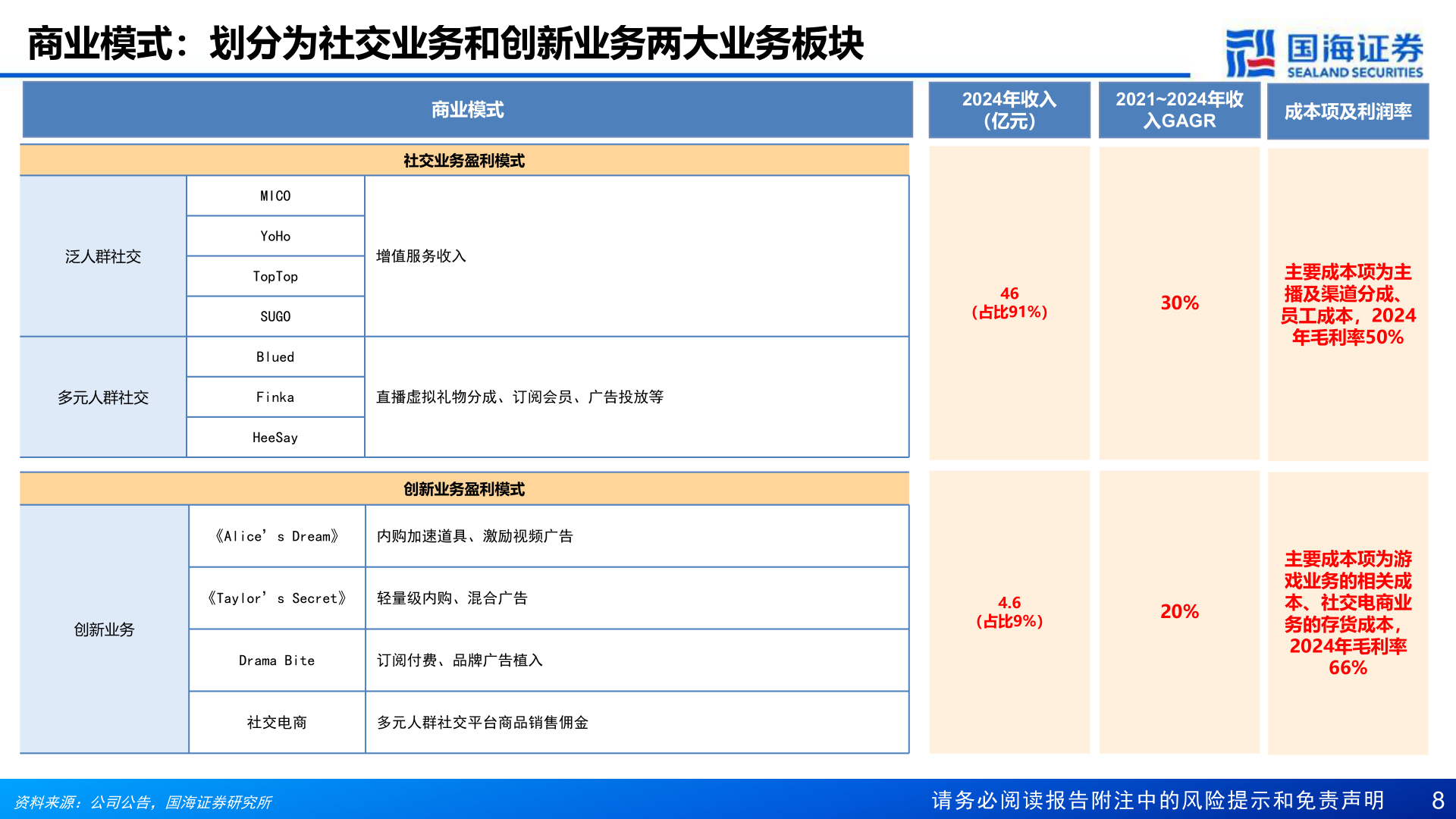Select the TopTop app cell
Image resolution: width=1456 pixels, height=819 pixels.
click(x=275, y=275)
